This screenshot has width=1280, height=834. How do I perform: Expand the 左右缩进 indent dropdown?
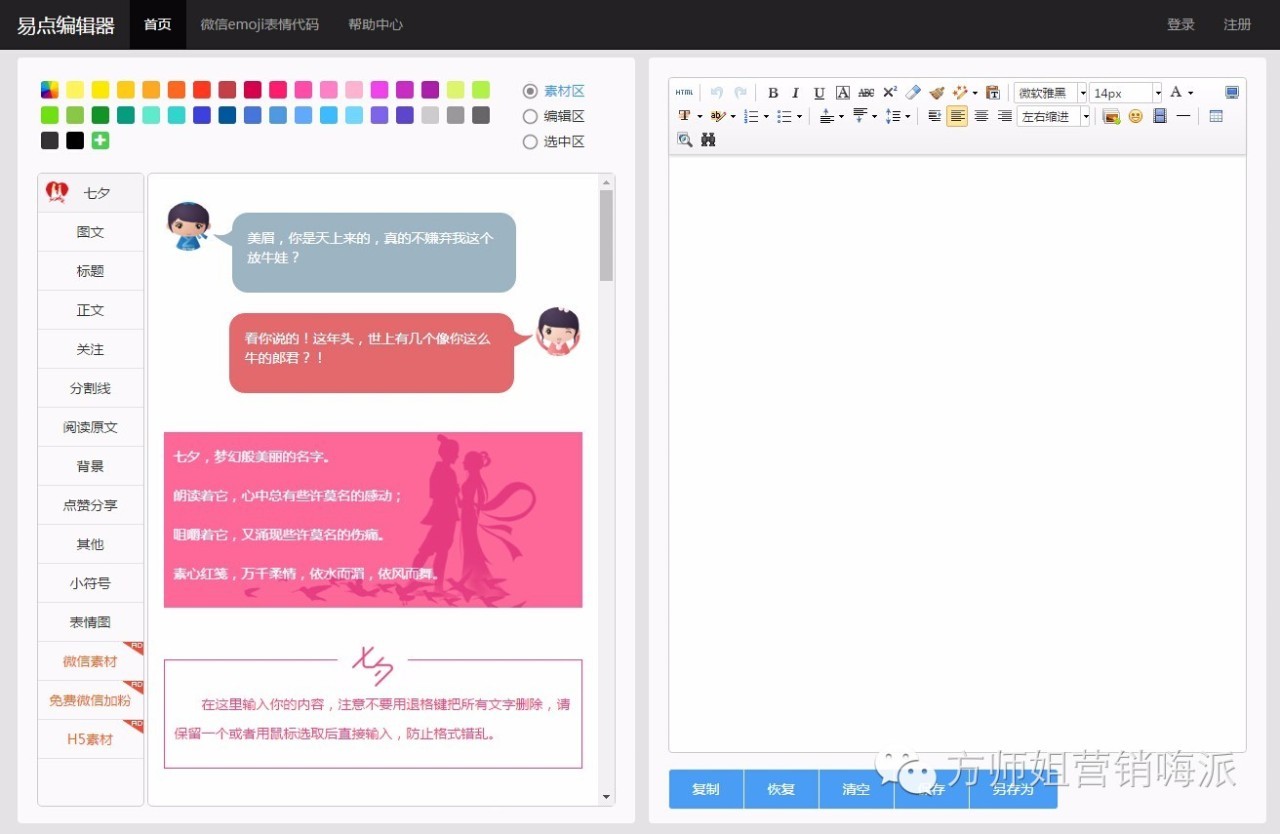(1054, 117)
